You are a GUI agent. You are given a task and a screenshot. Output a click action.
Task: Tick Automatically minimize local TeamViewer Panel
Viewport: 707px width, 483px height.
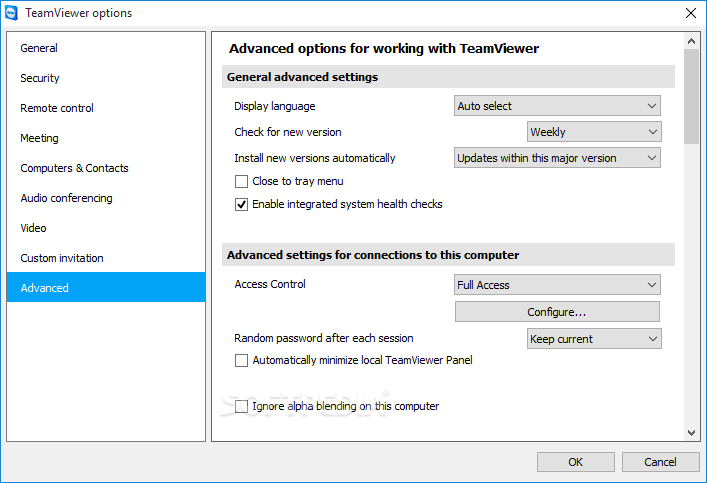(x=241, y=360)
